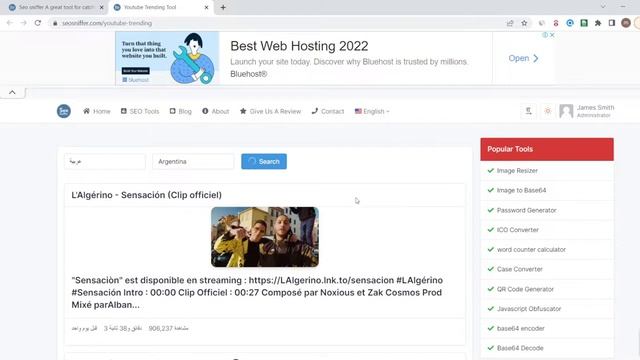Click the address bar URL

coord(107,23)
